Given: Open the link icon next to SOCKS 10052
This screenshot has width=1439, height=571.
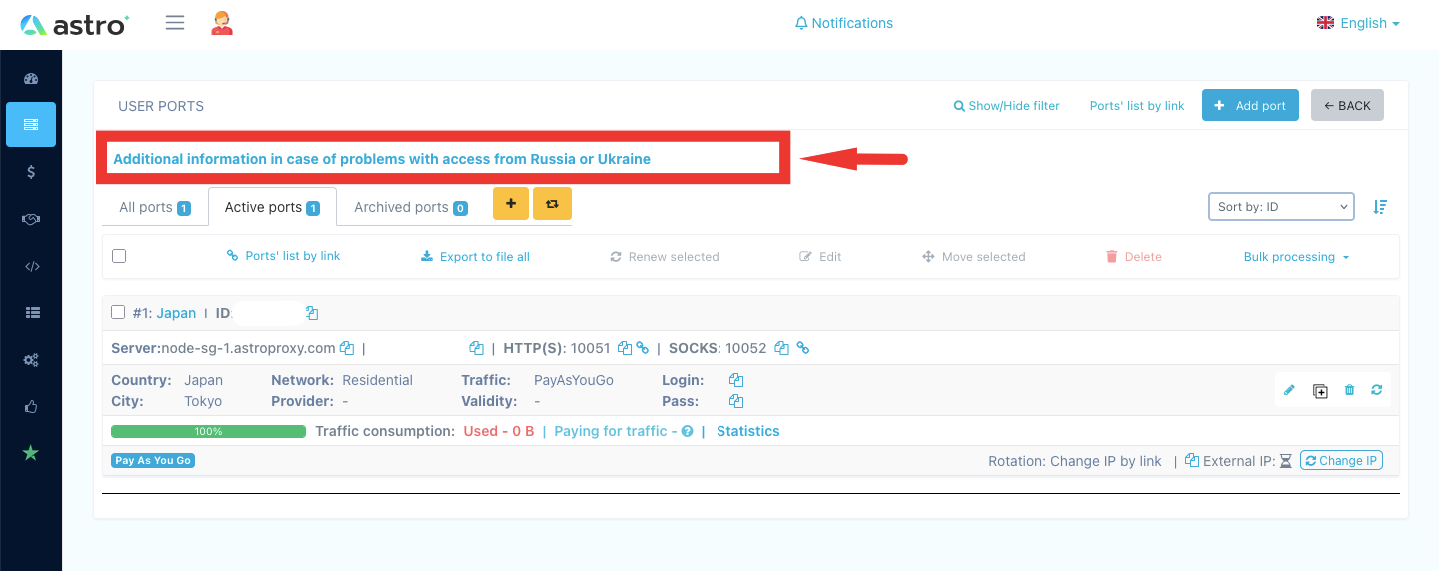Looking at the screenshot, I should point(802,348).
